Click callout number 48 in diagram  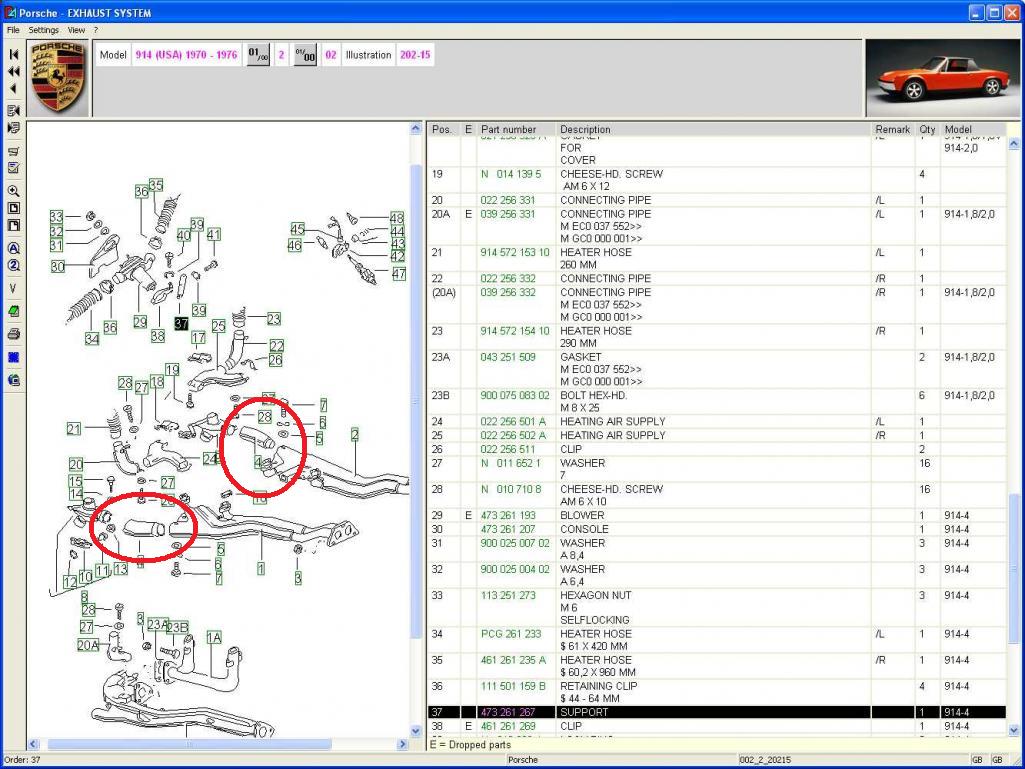coord(397,218)
